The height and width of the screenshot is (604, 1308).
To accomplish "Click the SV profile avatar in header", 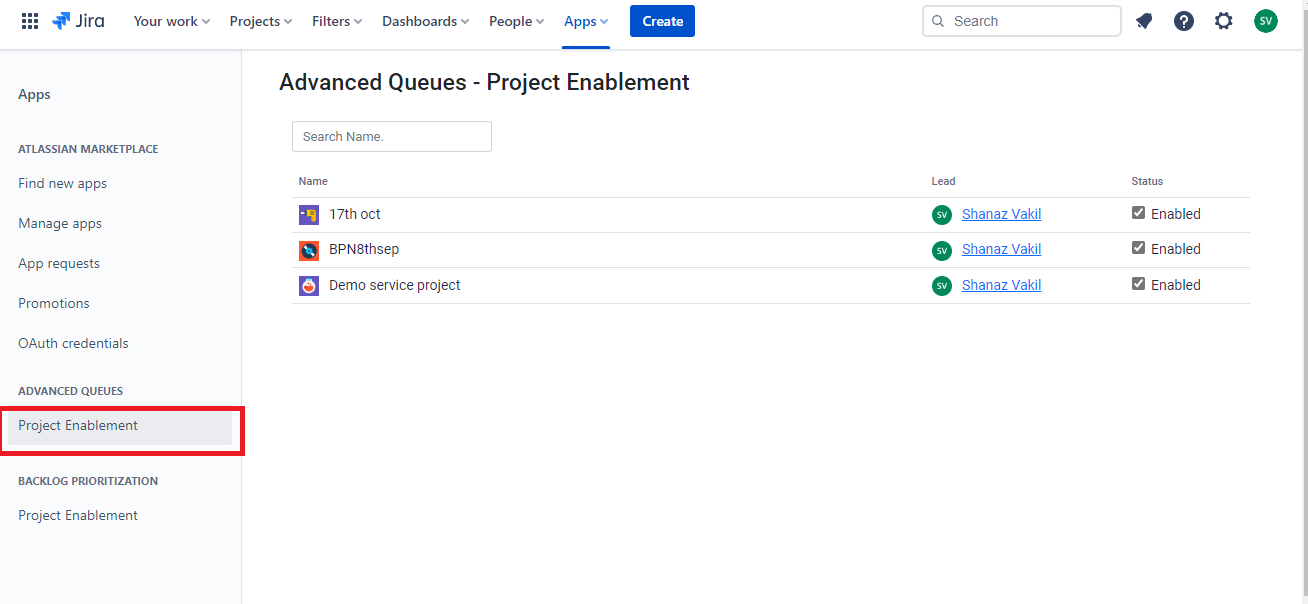I will [x=1266, y=21].
